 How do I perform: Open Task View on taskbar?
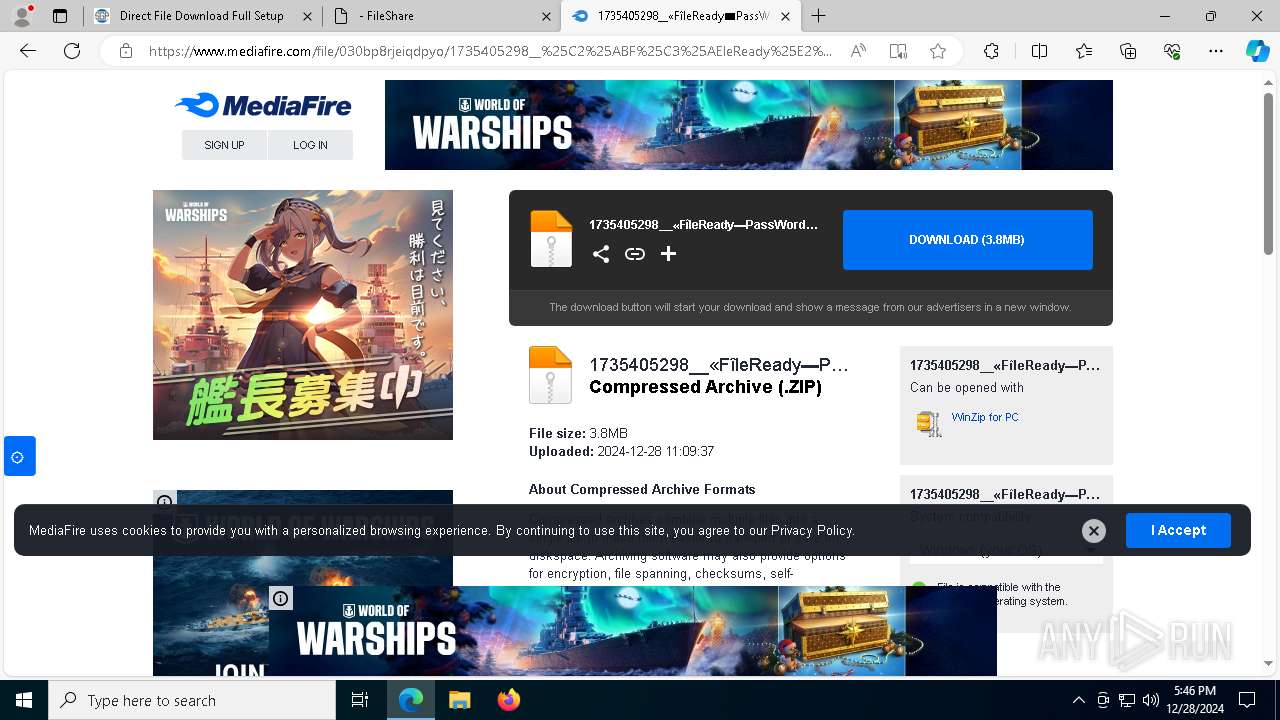point(360,700)
